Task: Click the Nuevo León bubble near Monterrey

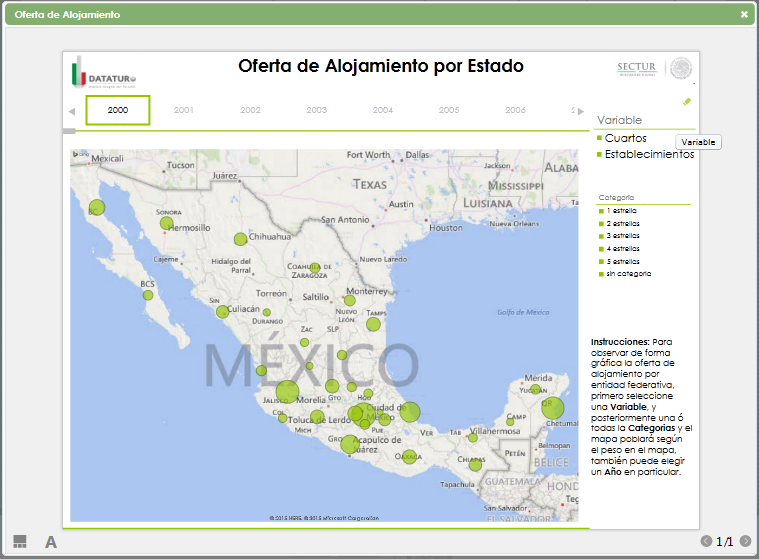Action: [349, 301]
